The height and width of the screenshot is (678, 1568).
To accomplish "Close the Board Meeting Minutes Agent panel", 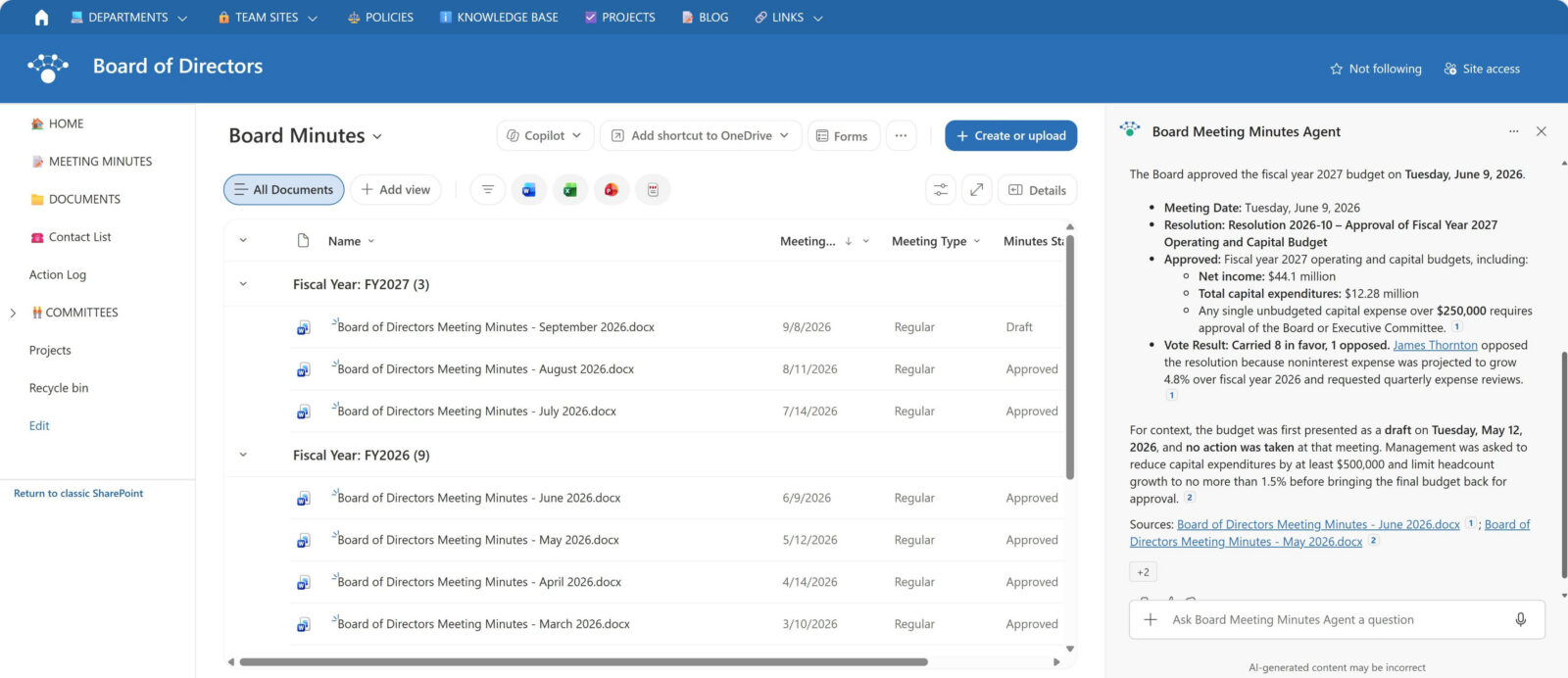I will pos(1542,131).
